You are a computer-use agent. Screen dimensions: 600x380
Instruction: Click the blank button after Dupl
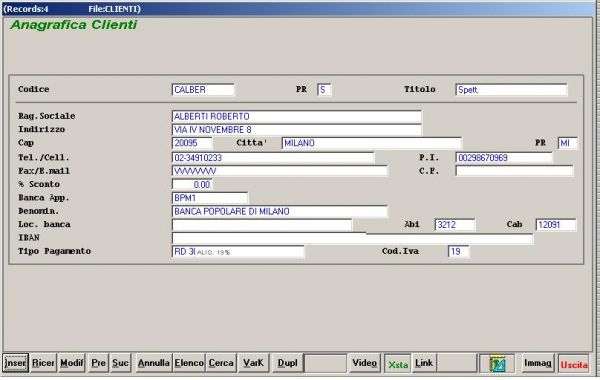point(325,363)
